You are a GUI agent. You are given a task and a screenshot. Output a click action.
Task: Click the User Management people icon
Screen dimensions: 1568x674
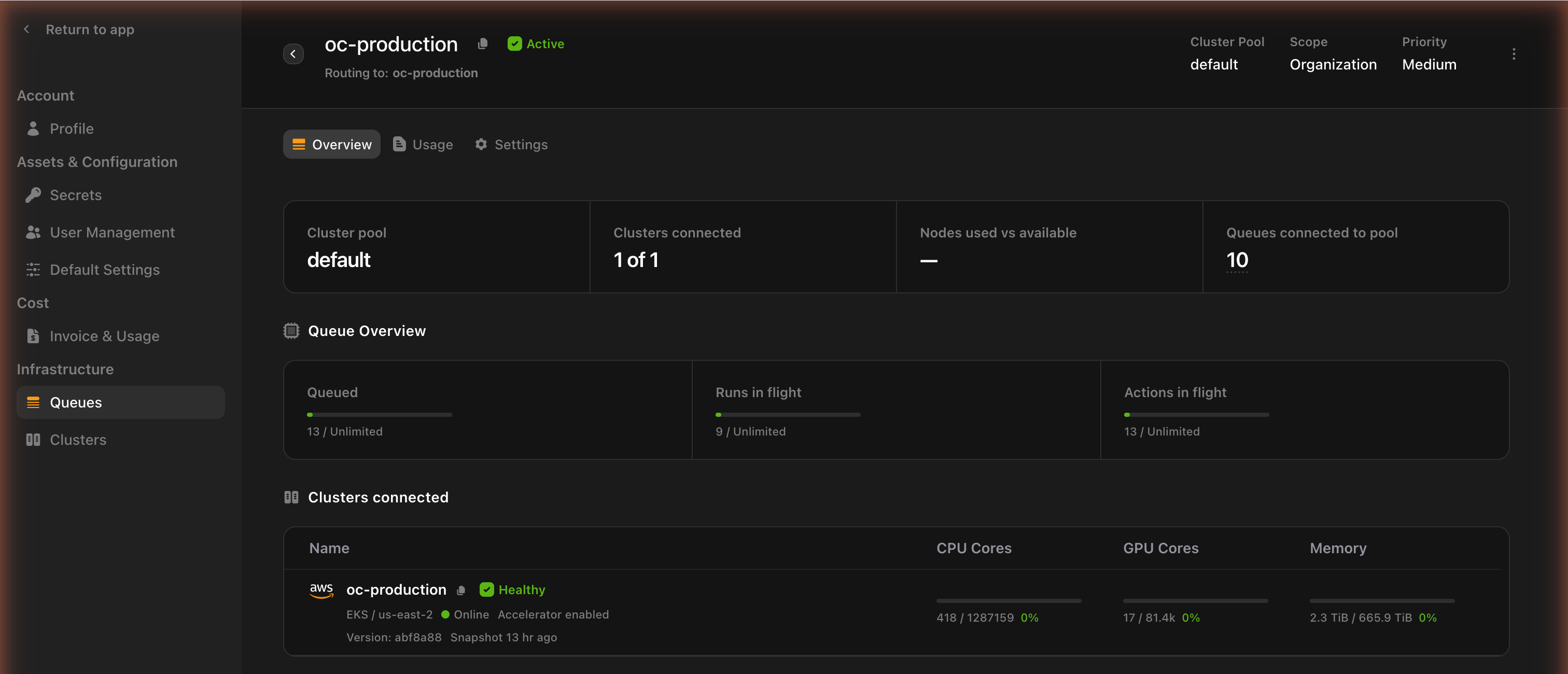(x=34, y=232)
